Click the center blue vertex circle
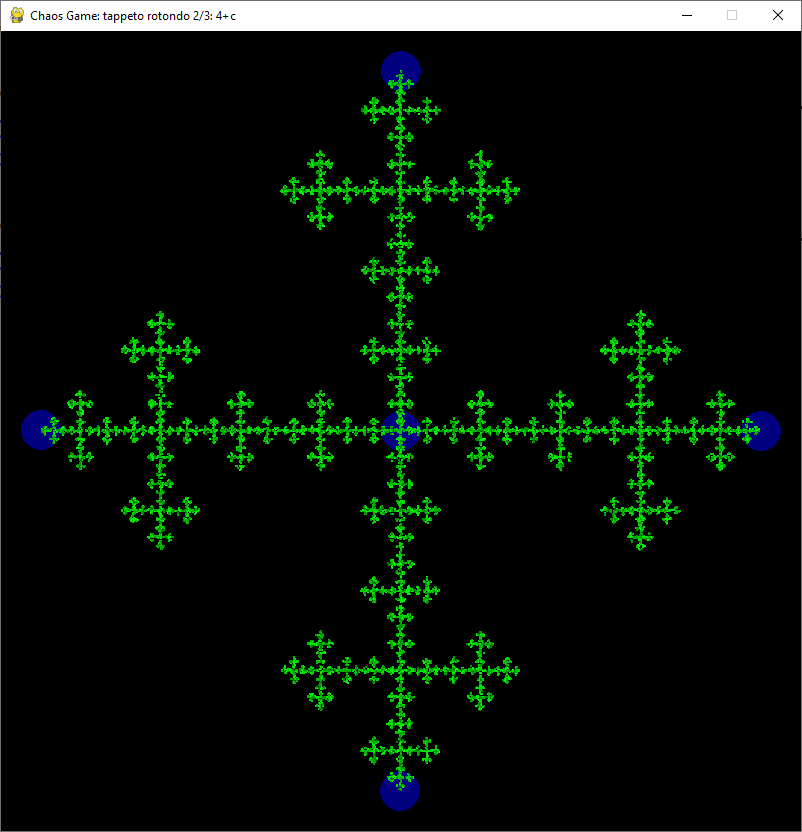 point(401,431)
